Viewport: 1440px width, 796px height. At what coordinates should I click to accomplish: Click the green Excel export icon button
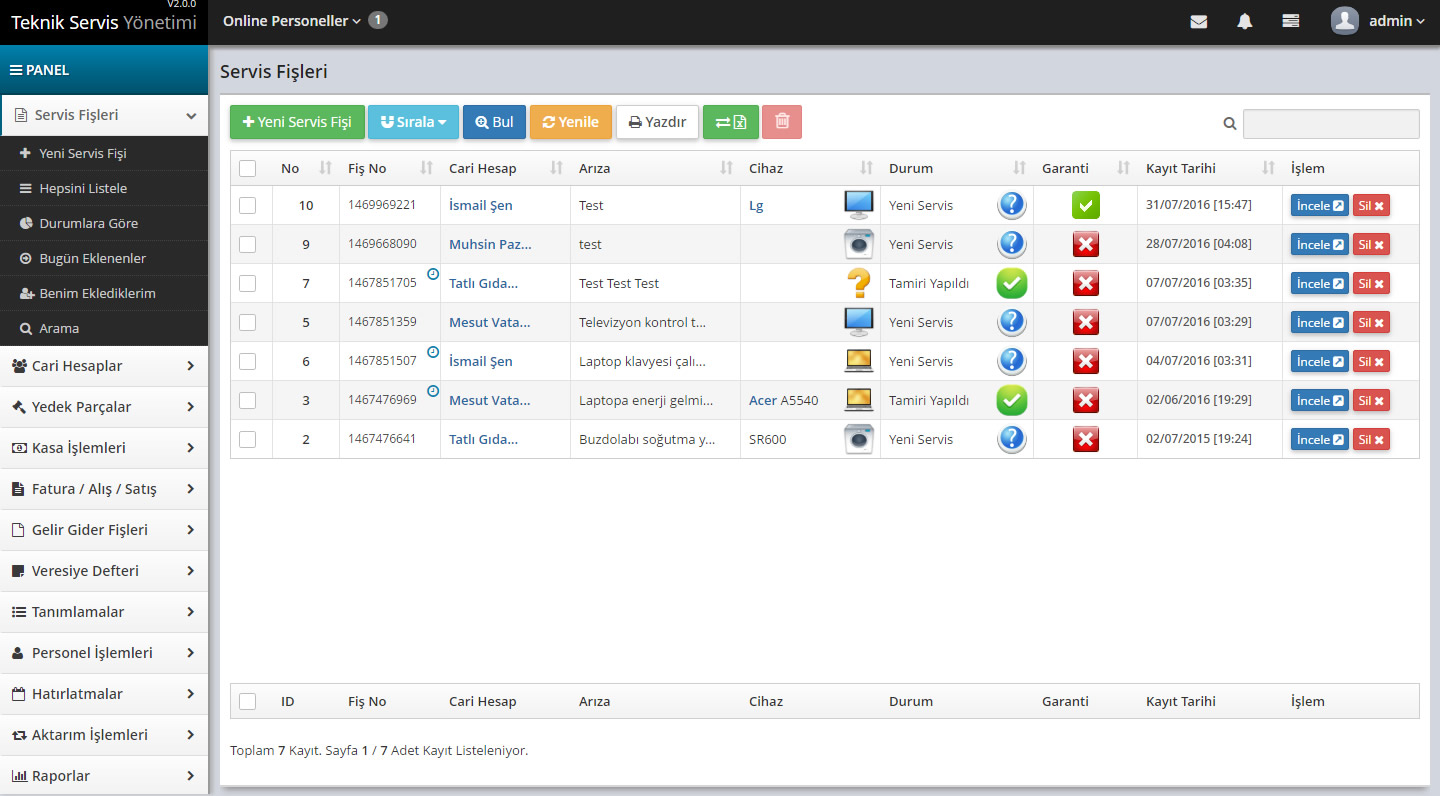[x=730, y=122]
